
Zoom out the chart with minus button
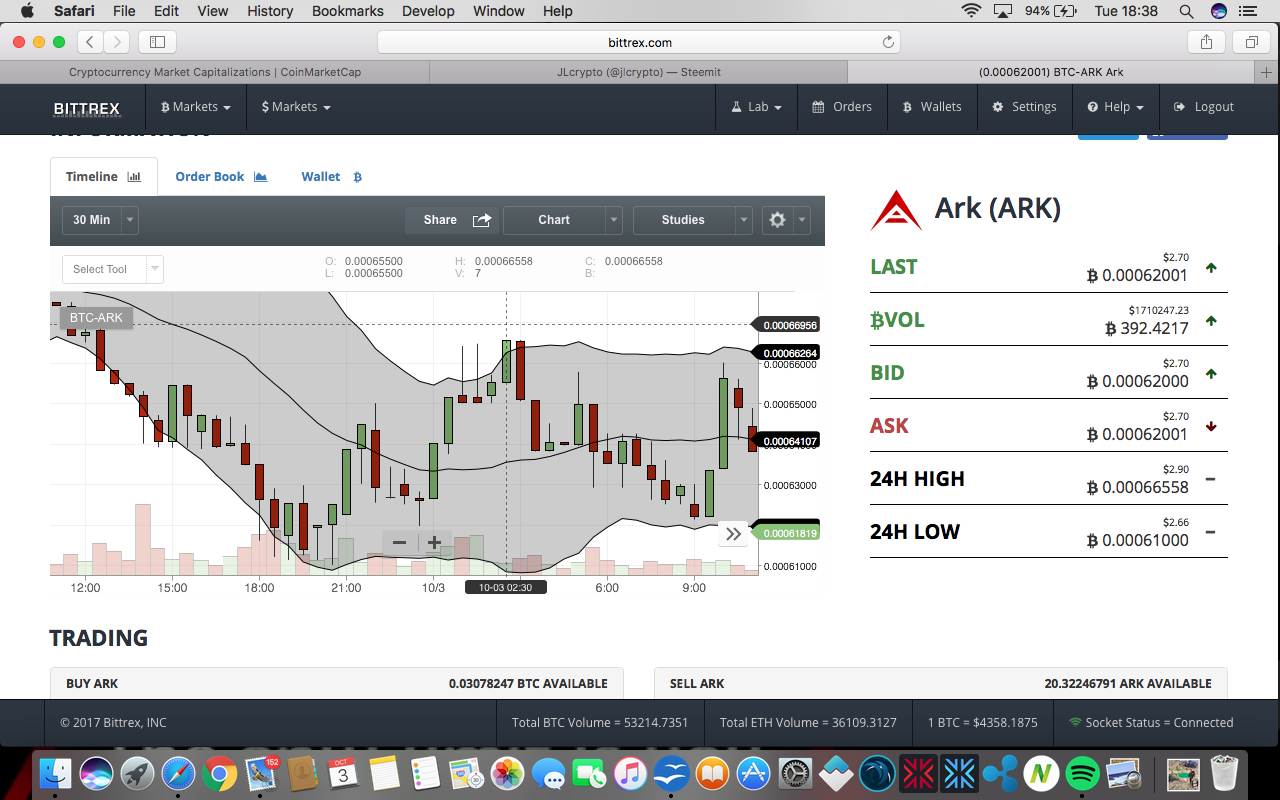click(400, 543)
